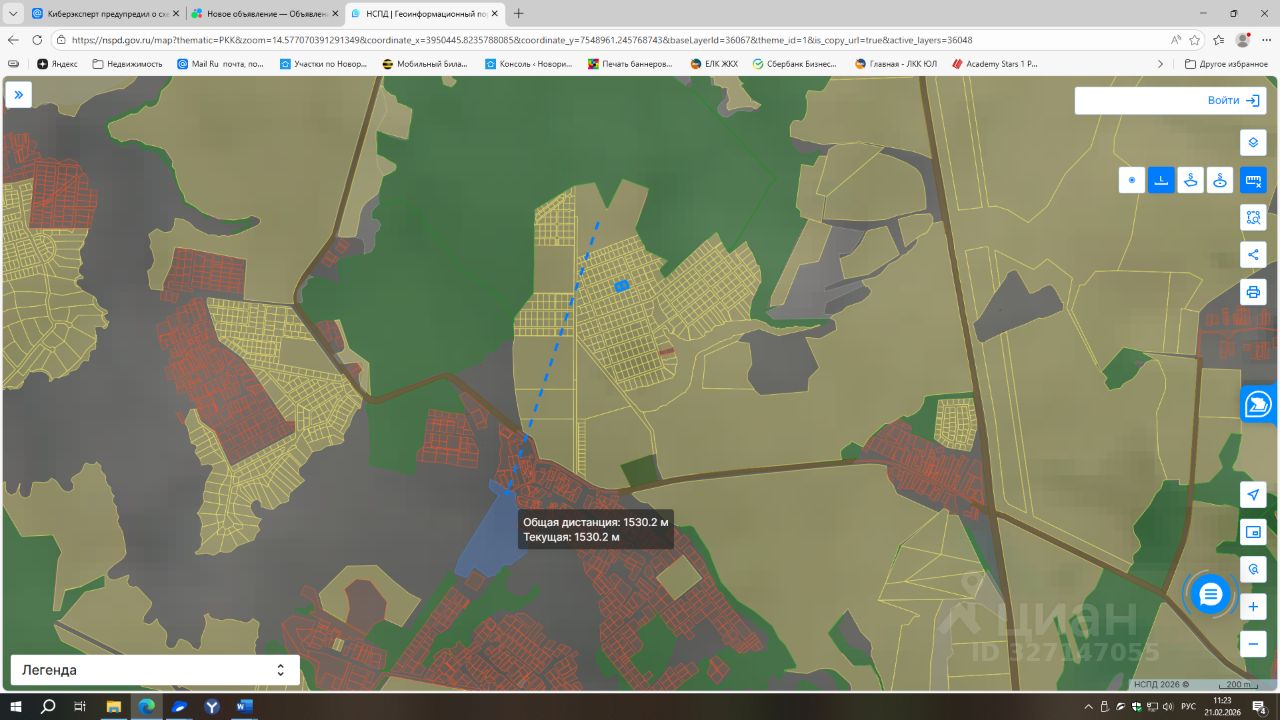Click the geolocation arrow button

click(x=1253, y=495)
